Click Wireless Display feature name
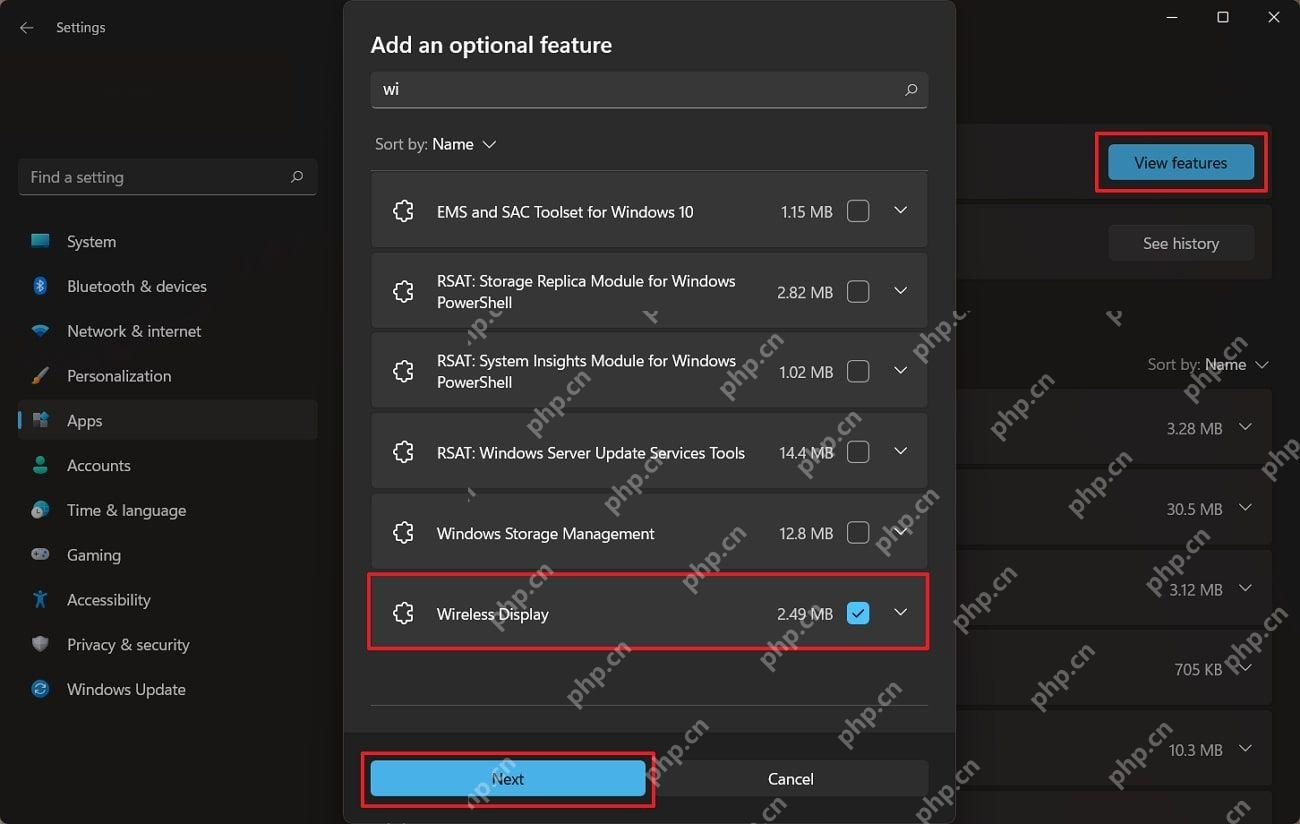The image size is (1300, 824). coord(493,614)
